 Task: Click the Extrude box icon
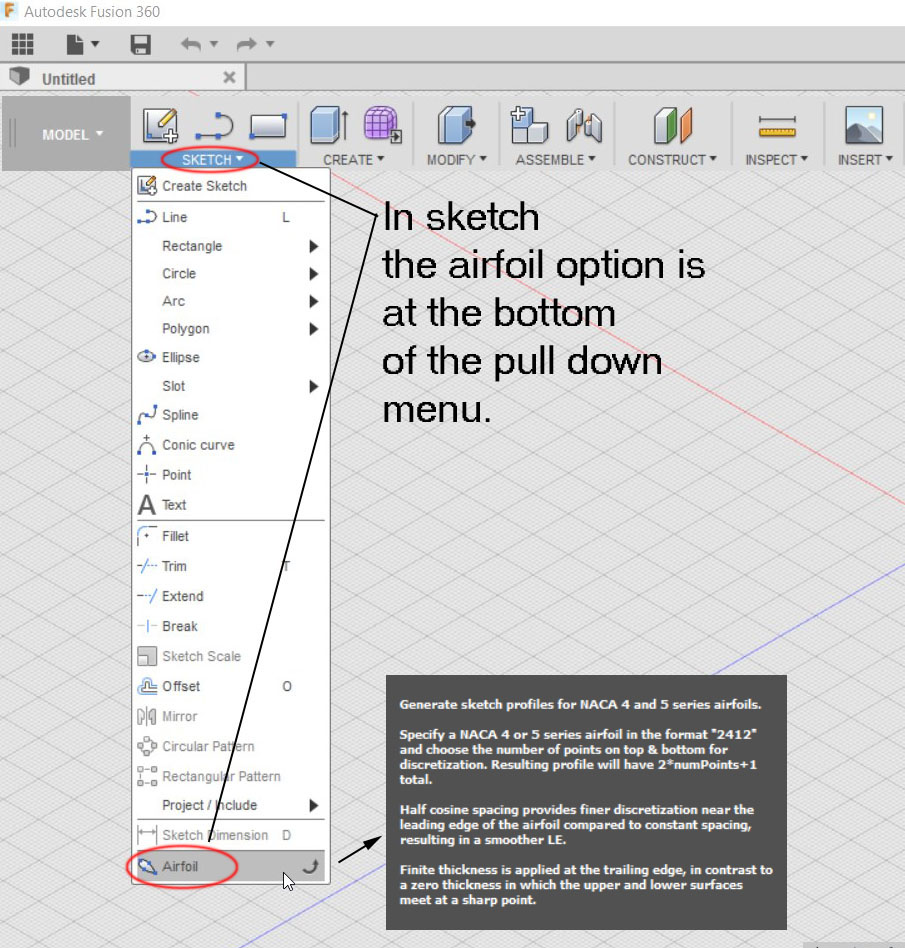(330, 125)
